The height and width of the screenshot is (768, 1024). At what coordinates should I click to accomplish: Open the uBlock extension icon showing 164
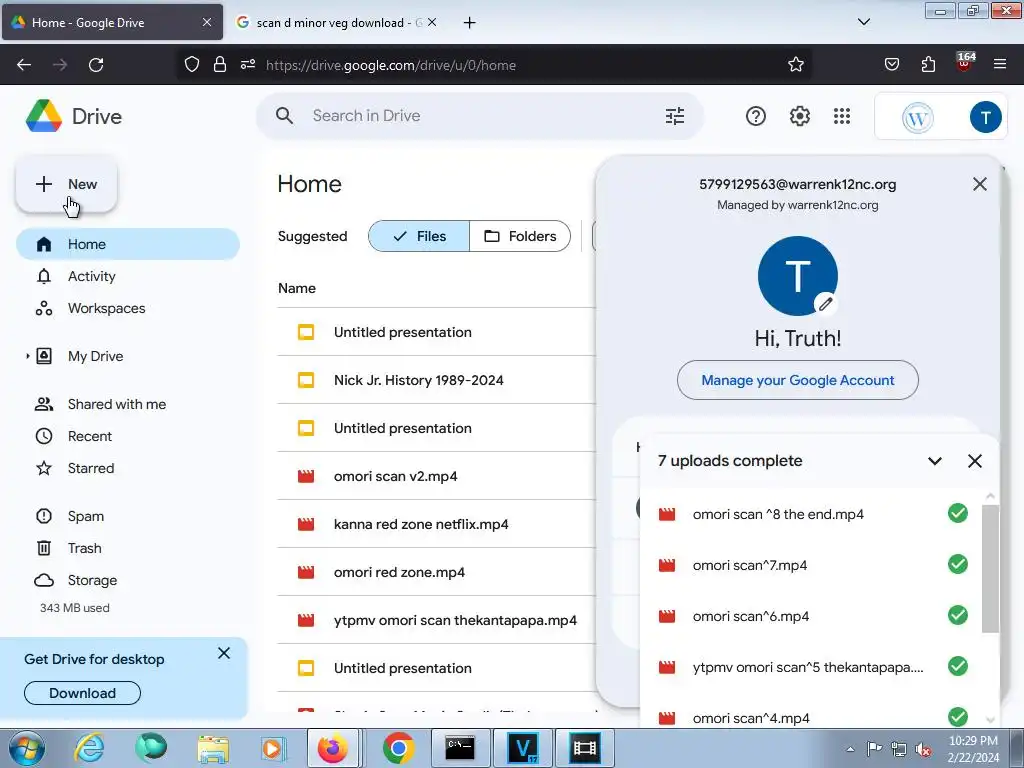click(965, 62)
